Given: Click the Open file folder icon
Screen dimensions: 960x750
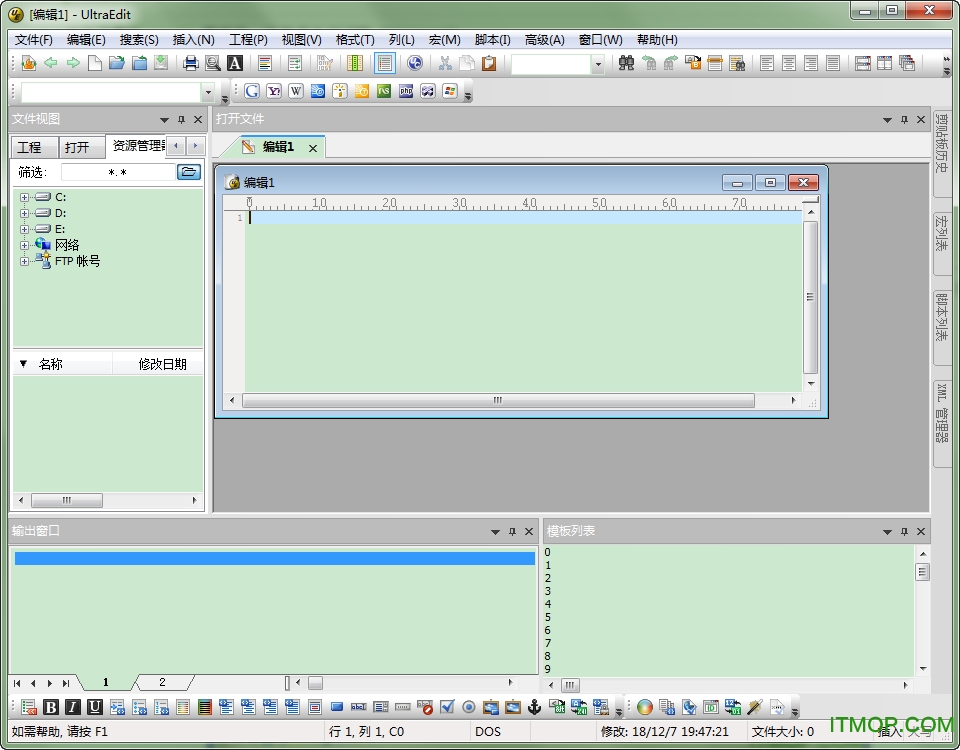Looking at the screenshot, I should point(117,63).
